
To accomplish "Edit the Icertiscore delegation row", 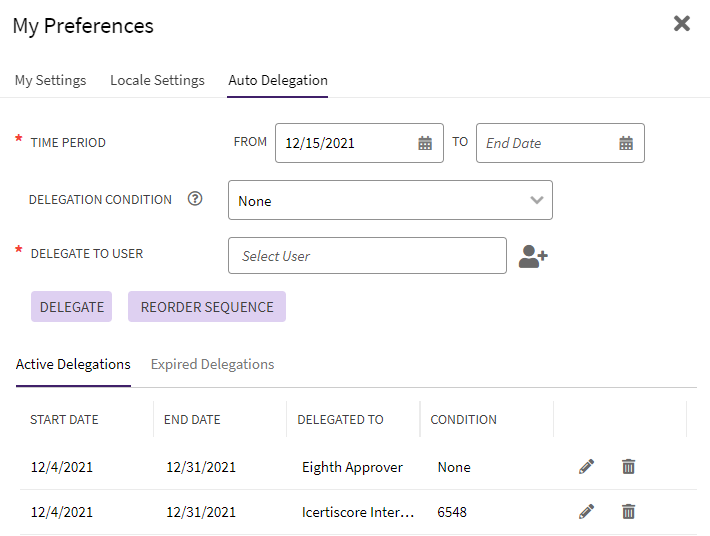I will coord(586,512).
